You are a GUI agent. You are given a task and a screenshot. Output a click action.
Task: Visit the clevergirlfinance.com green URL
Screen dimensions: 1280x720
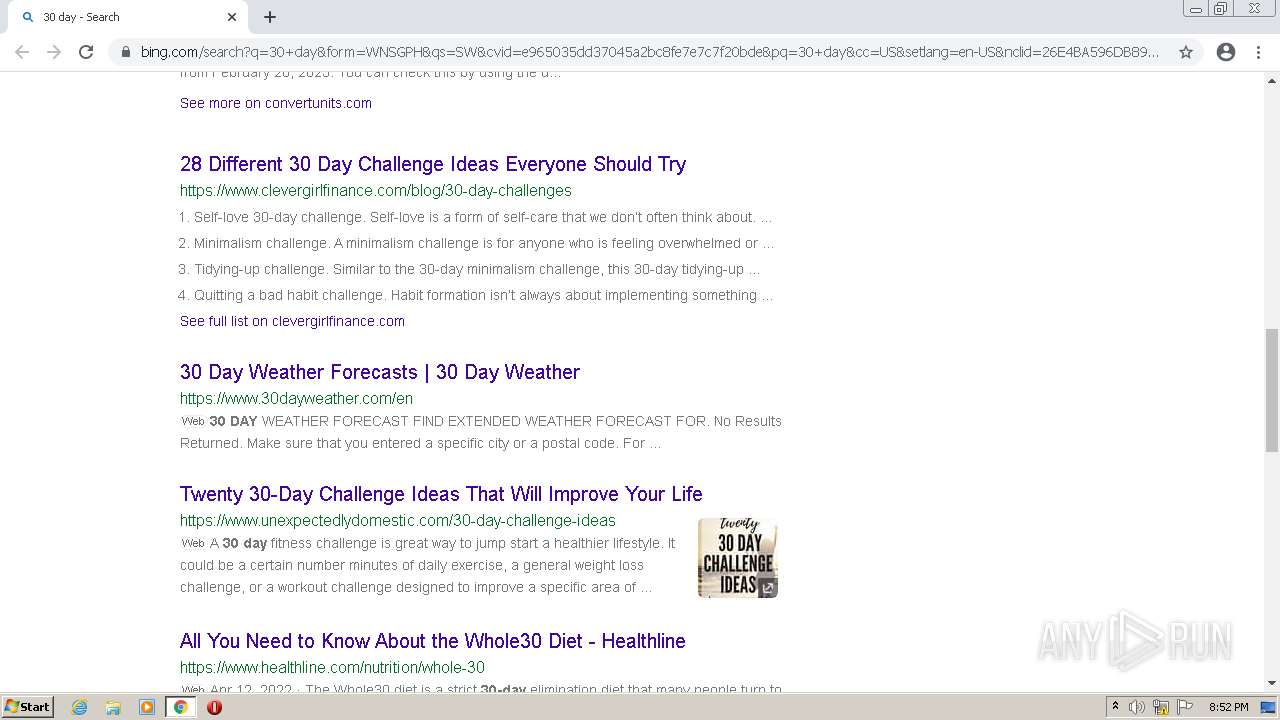click(376, 190)
